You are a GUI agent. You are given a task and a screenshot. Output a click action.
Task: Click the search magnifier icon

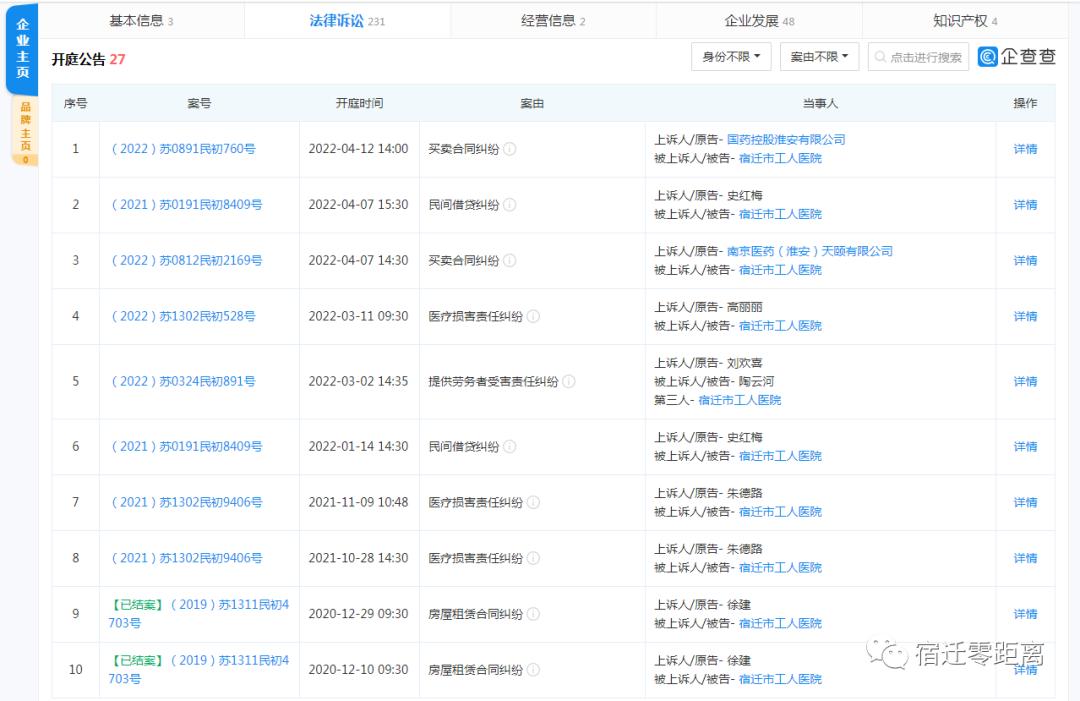click(x=881, y=58)
